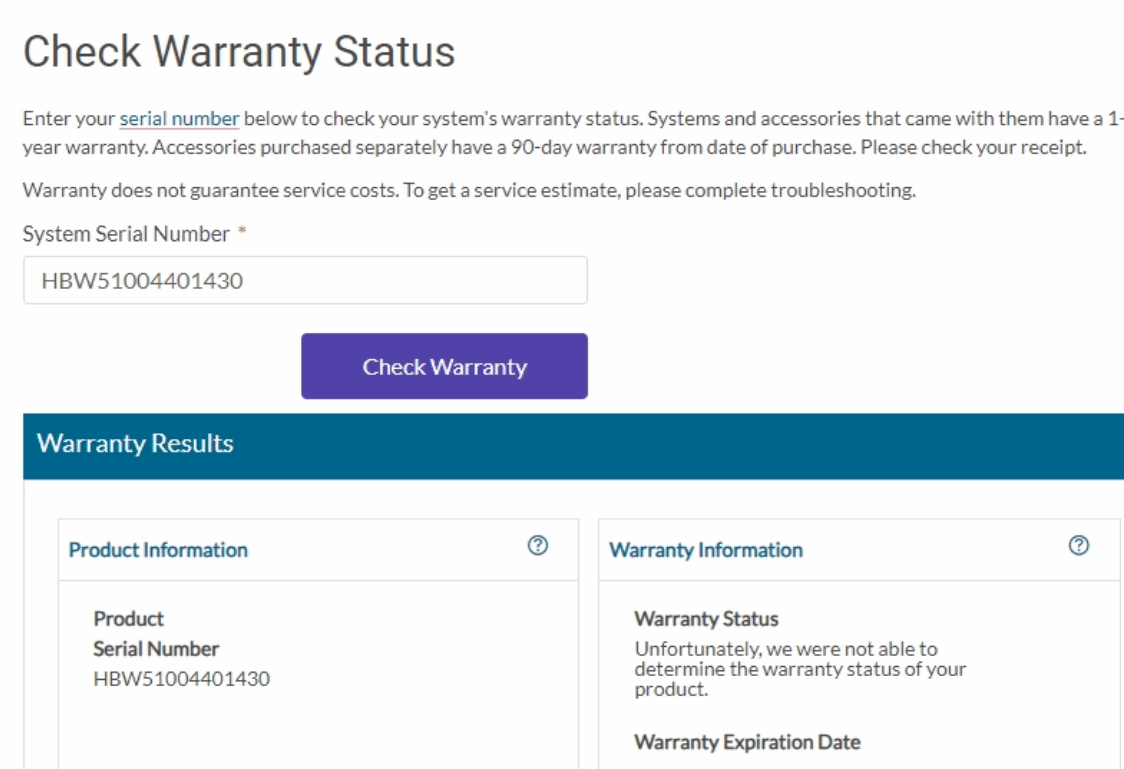Open the serial number link
Screen dimensions: 1124x769
click(179, 118)
